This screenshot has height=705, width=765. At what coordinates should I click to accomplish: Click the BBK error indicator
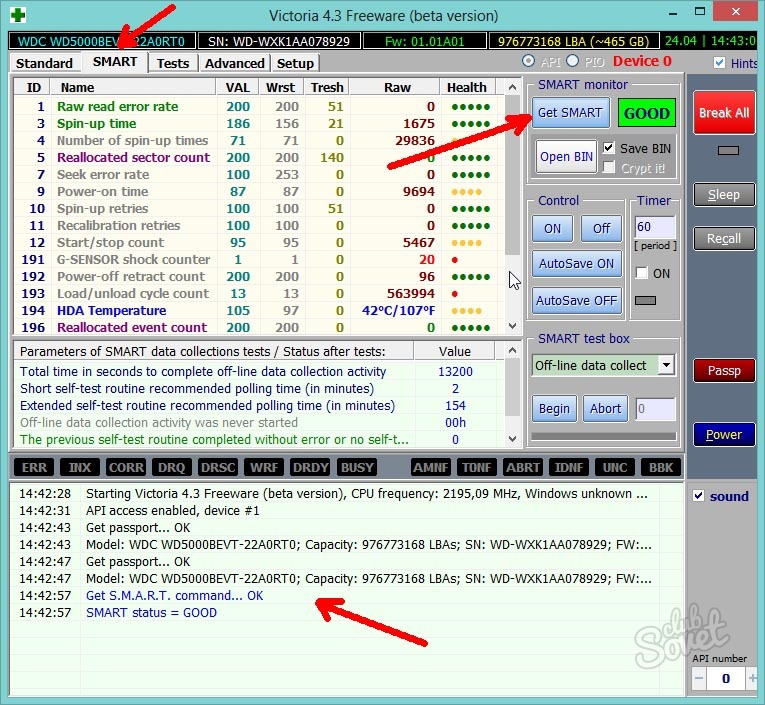[x=659, y=467]
